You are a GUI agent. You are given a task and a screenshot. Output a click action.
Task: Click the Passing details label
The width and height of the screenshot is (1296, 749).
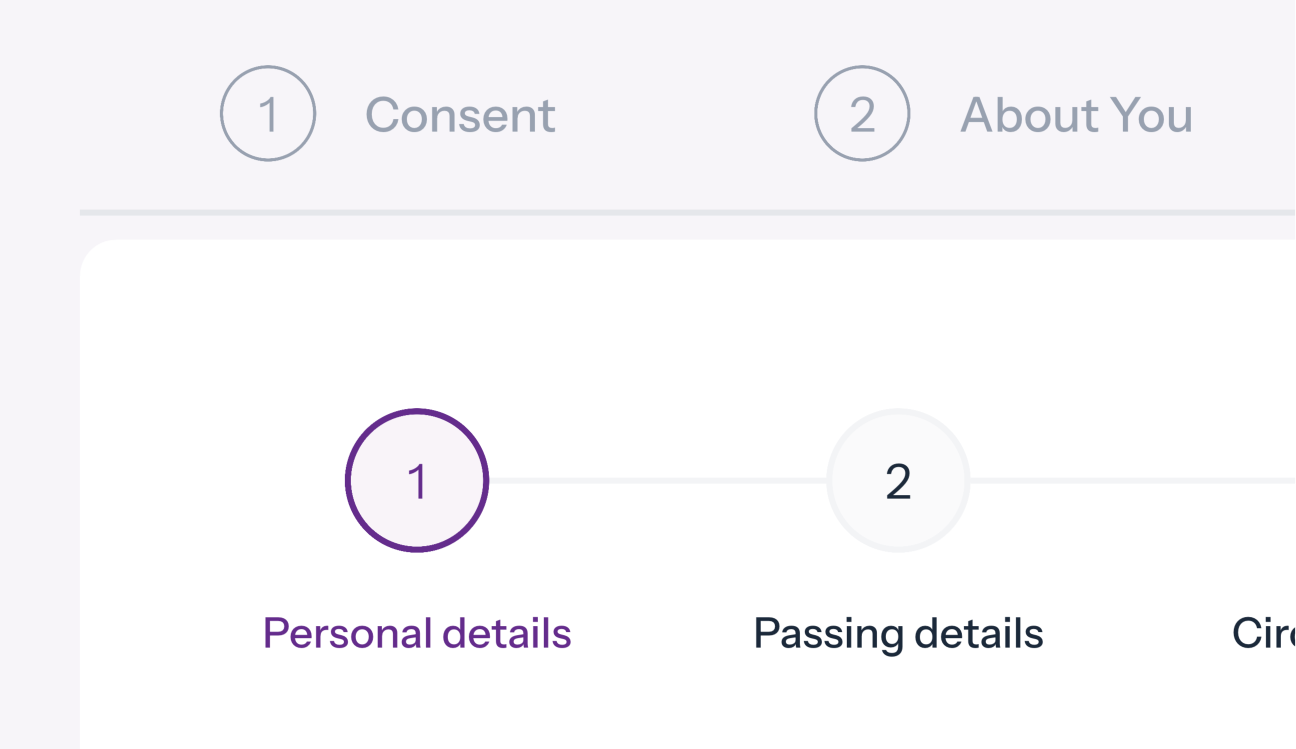898,633
